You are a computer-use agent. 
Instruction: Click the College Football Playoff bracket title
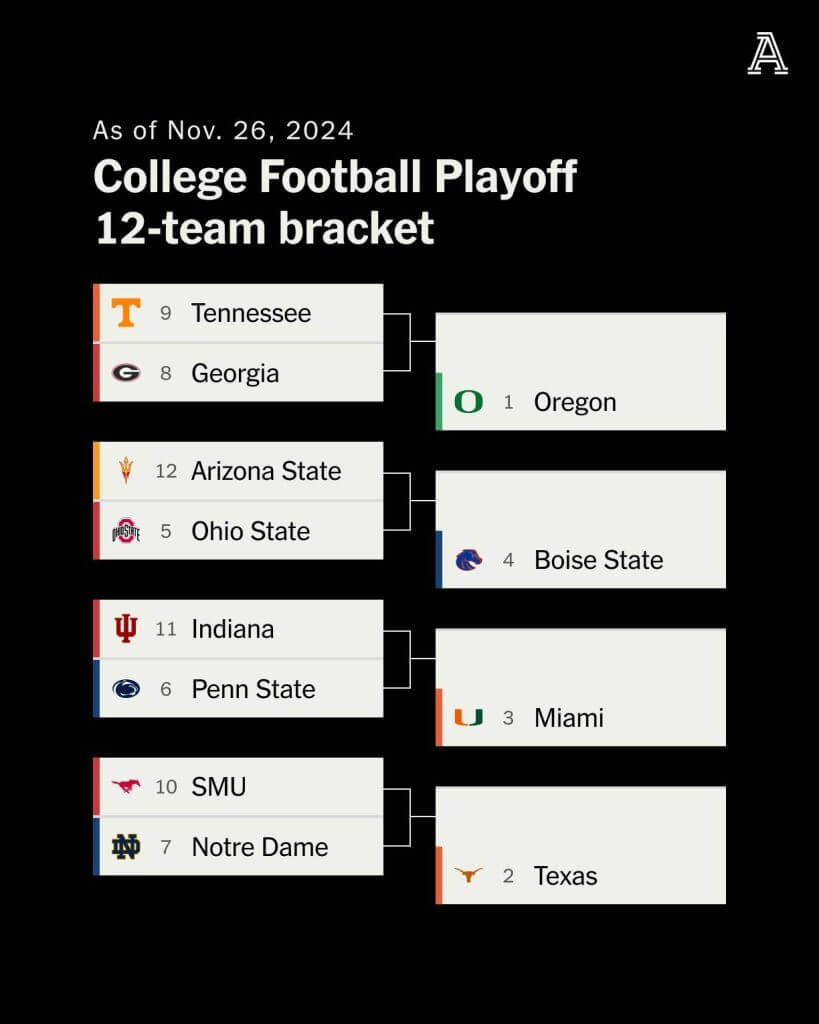pyautogui.click(x=335, y=202)
